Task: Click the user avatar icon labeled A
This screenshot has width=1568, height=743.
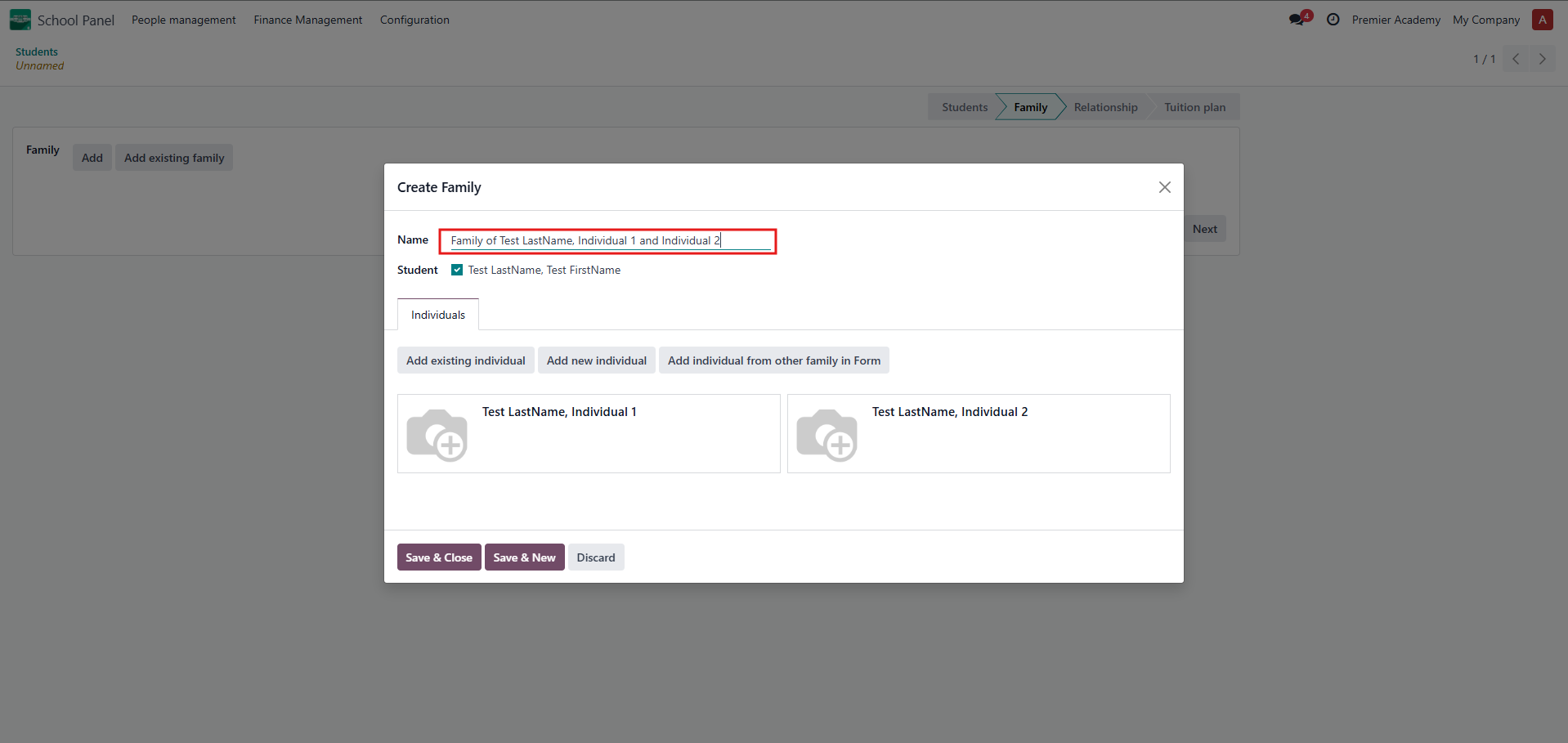Action: (x=1542, y=20)
